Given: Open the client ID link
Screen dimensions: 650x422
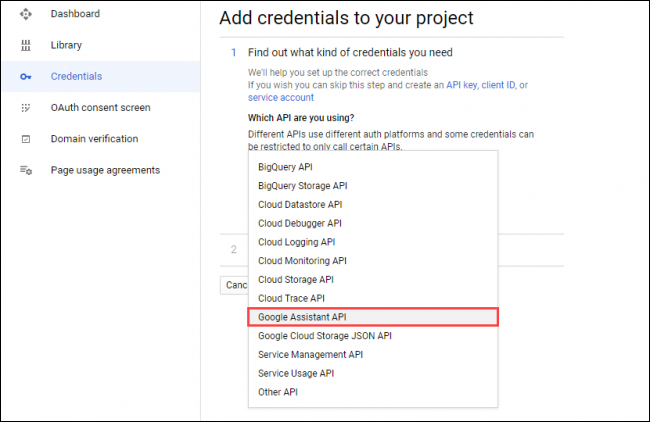Looking at the screenshot, I should click(500, 85).
